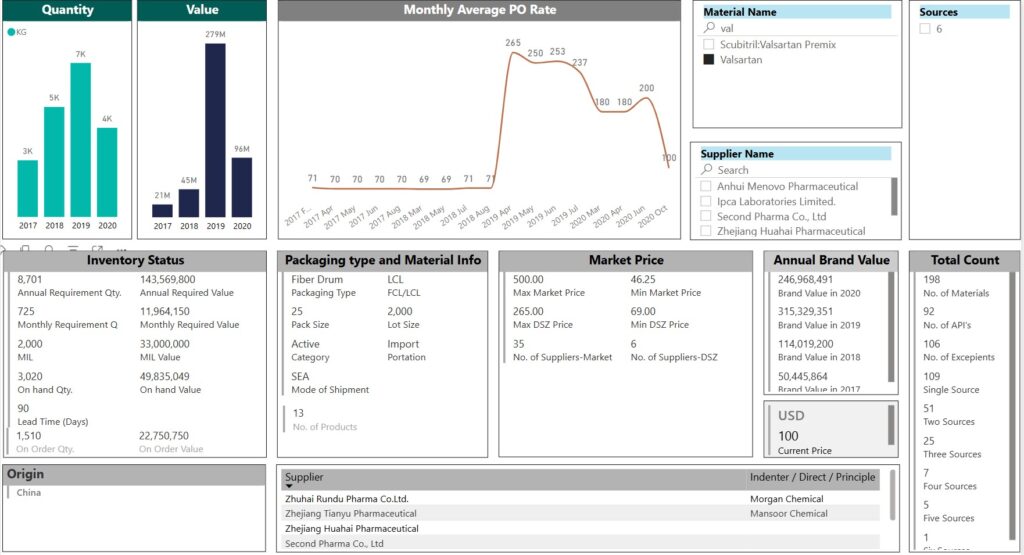
Task: Select the Anhui Menovo Pharmaceutical checkbox
Action: (706, 186)
